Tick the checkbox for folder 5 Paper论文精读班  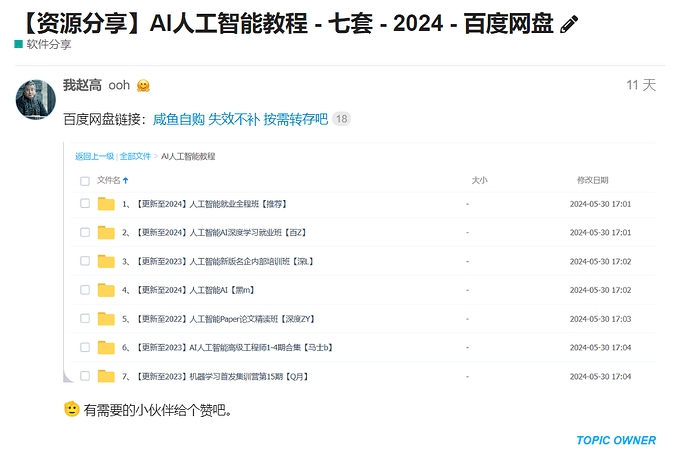point(85,318)
